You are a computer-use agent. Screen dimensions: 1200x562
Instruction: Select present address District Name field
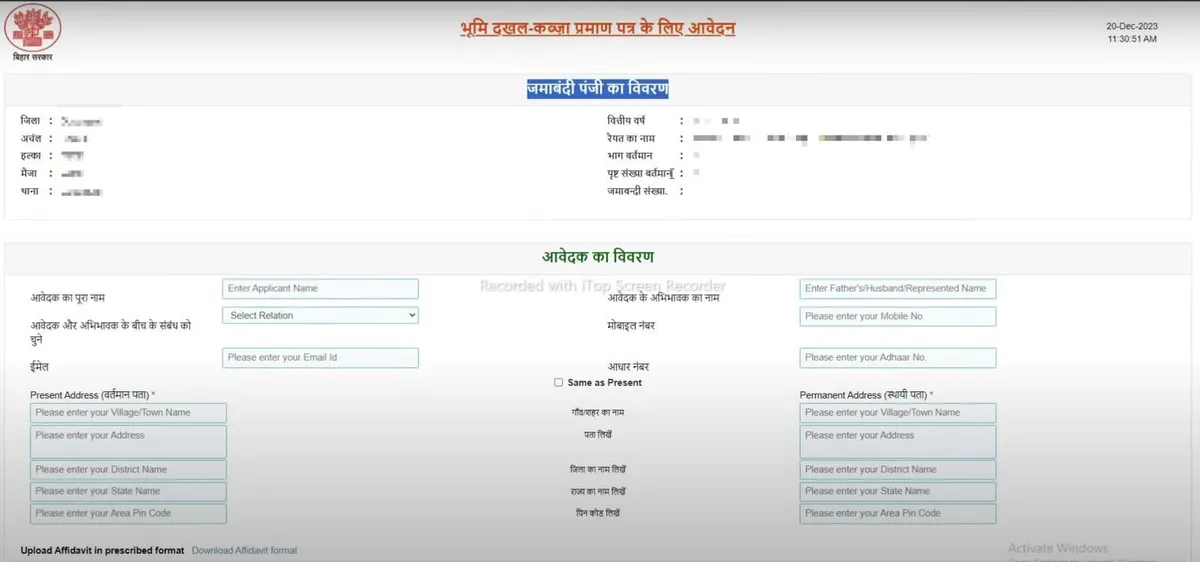[x=128, y=469]
